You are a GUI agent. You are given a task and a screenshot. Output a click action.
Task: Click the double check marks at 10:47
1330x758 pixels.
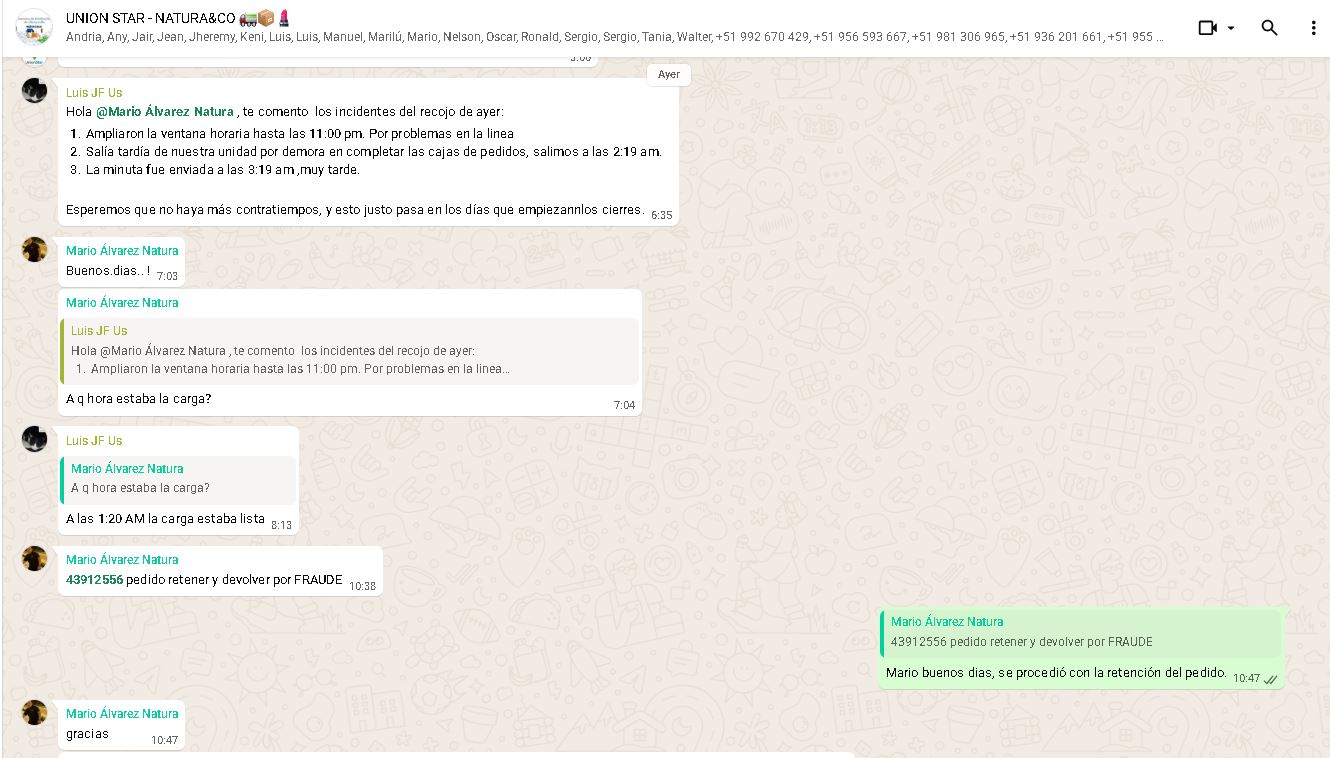[1271, 679]
